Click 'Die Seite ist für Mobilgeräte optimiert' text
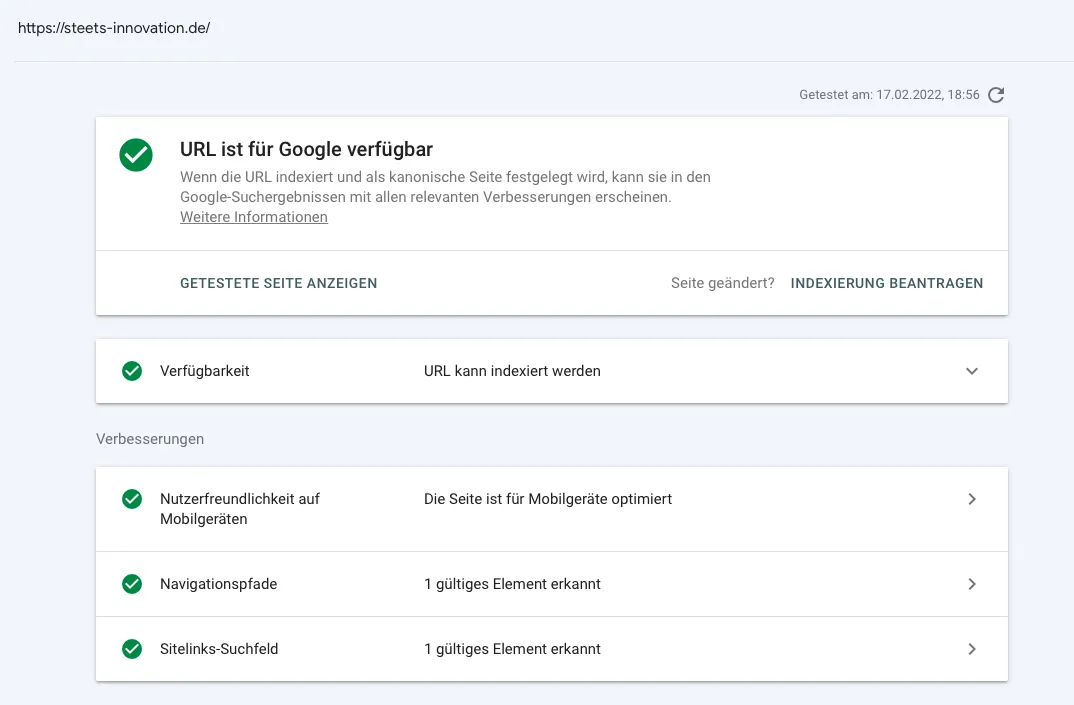1074x705 pixels. 547,499
